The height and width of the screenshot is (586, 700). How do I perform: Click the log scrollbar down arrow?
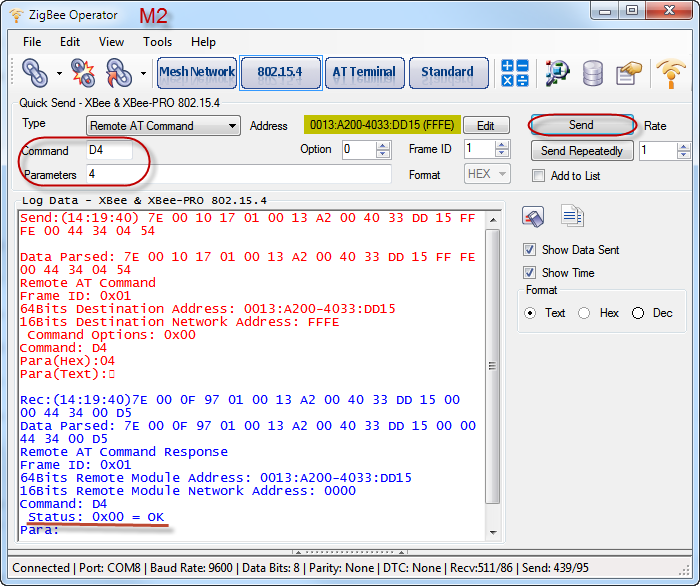point(493,532)
